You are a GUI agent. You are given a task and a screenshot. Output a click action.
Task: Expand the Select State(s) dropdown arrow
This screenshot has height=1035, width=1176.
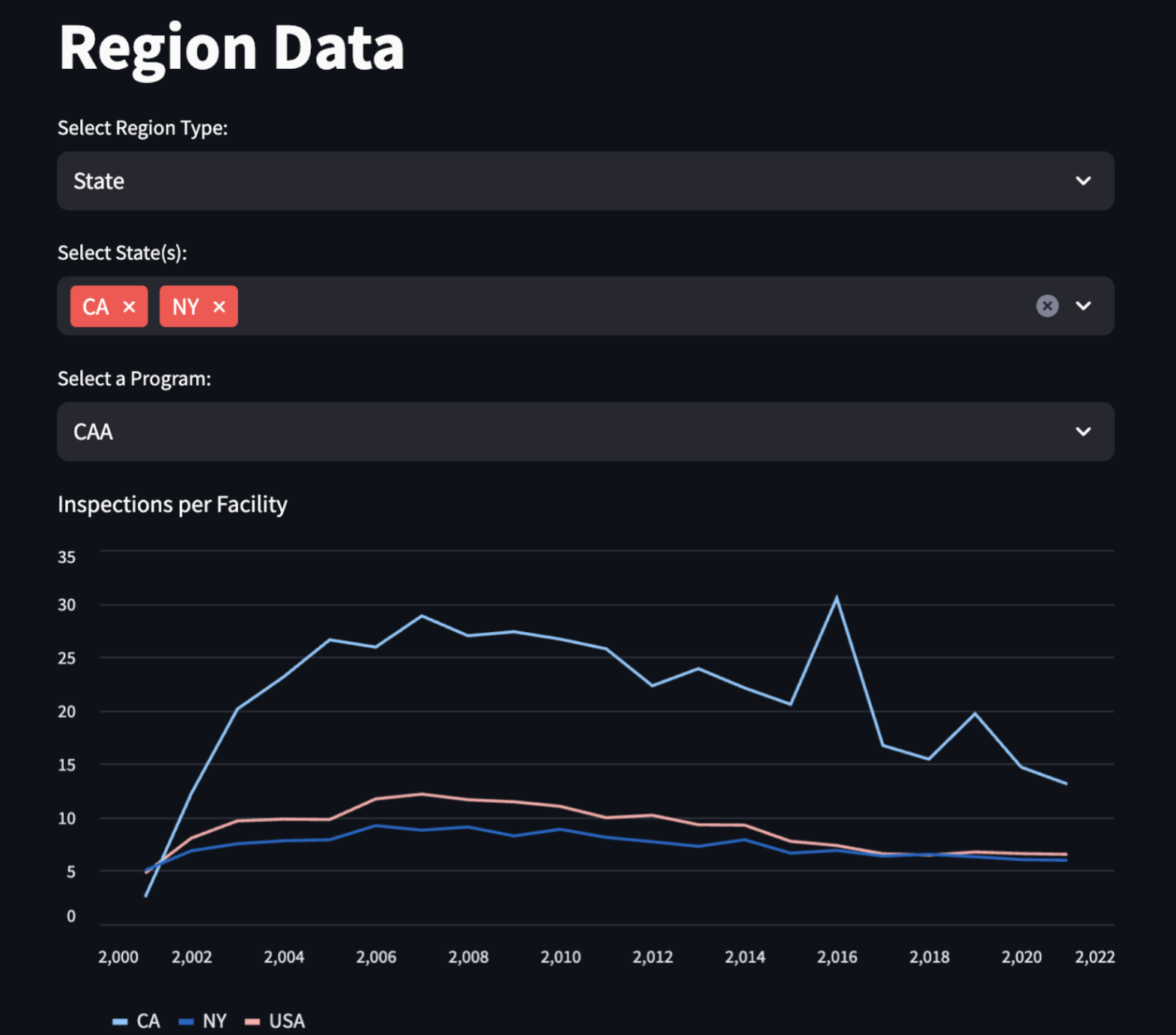[x=1083, y=306]
